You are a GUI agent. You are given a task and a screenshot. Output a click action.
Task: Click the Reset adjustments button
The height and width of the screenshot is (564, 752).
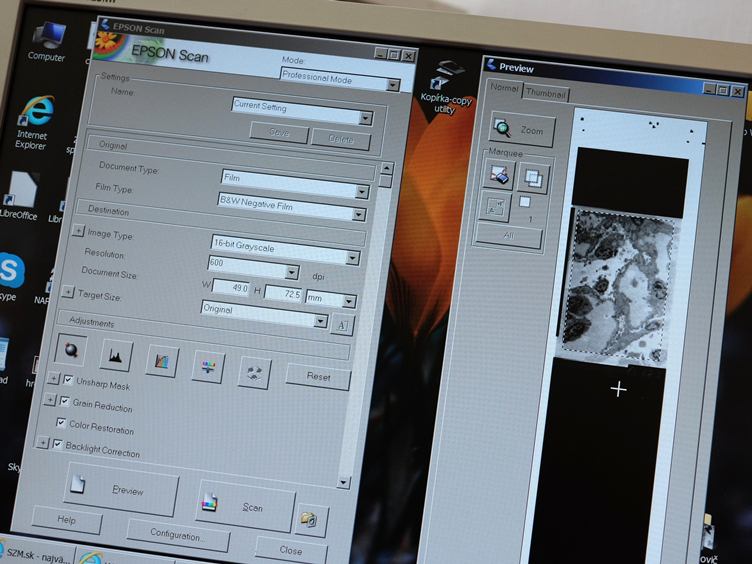[x=318, y=377]
